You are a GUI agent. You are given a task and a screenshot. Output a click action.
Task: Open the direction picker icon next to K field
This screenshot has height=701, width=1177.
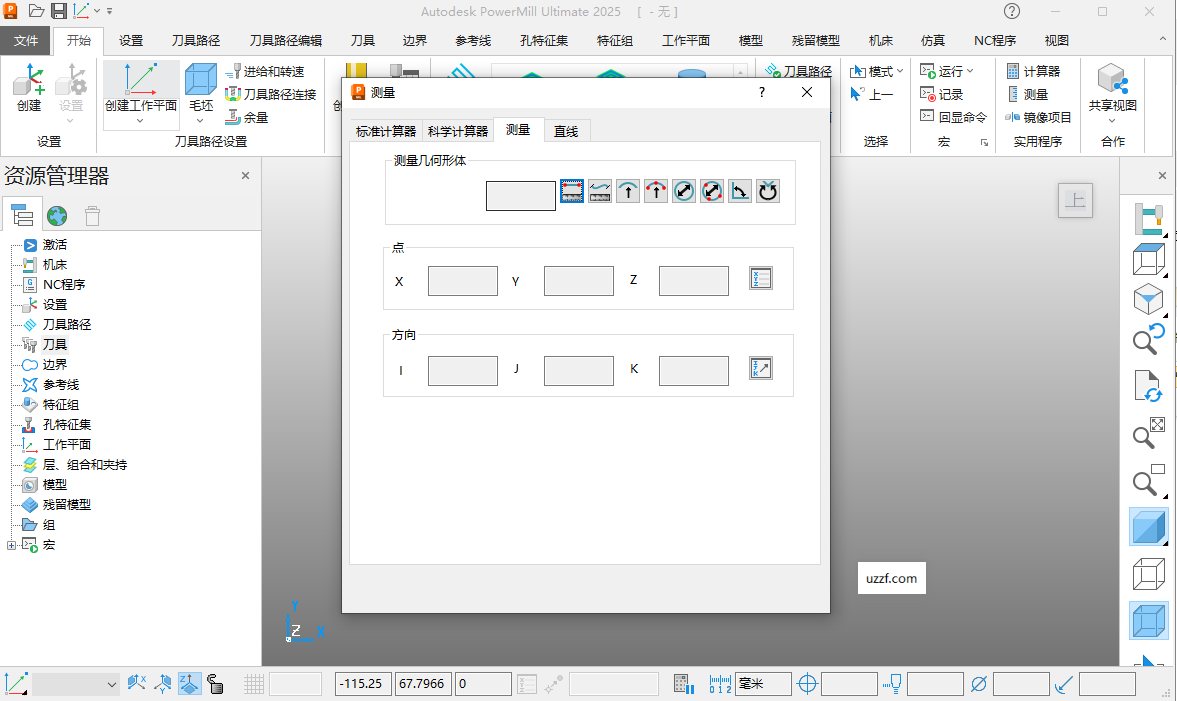(x=760, y=367)
